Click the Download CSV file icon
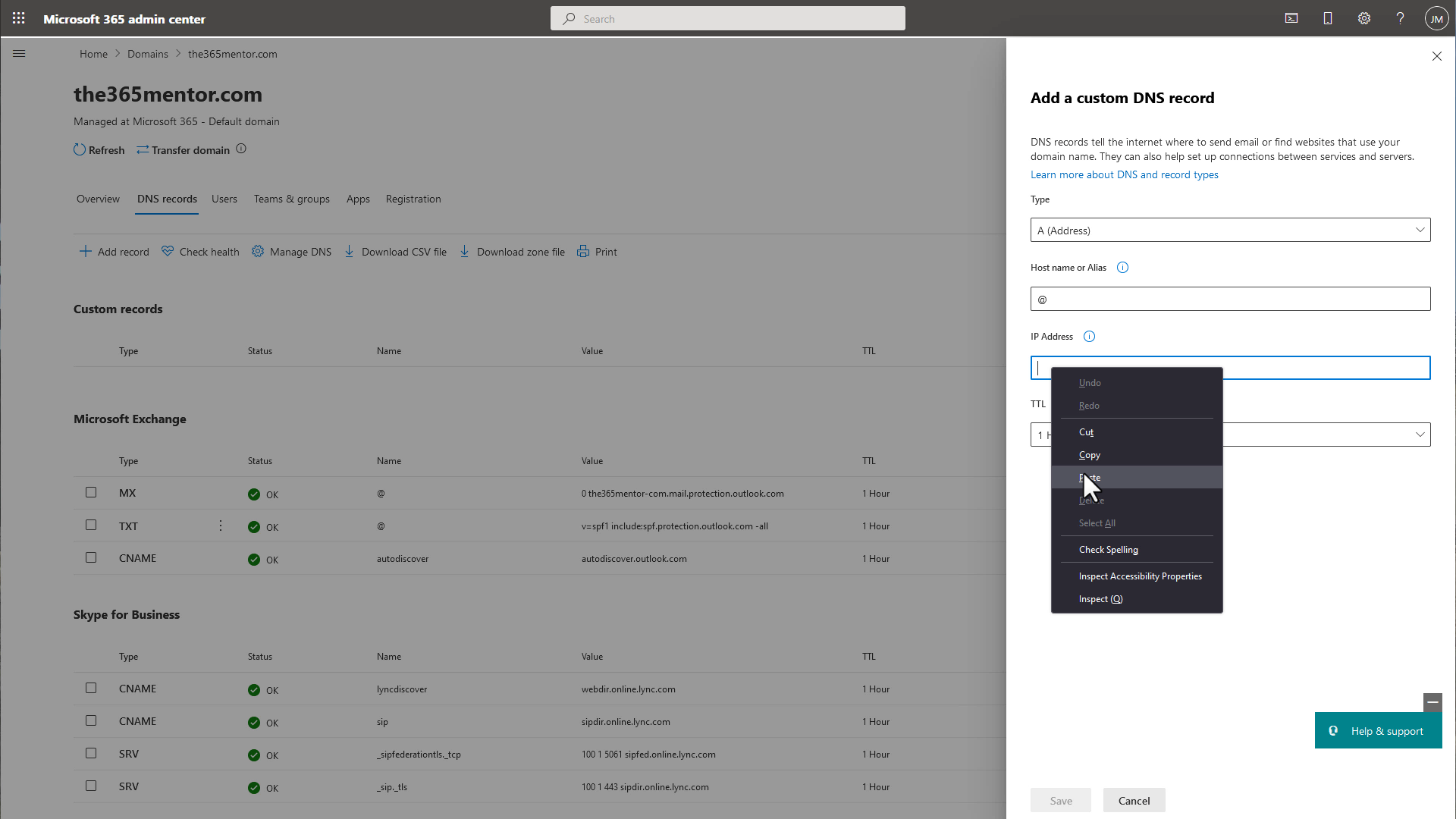The width and height of the screenshot is (1456, 819). [349, 251]
